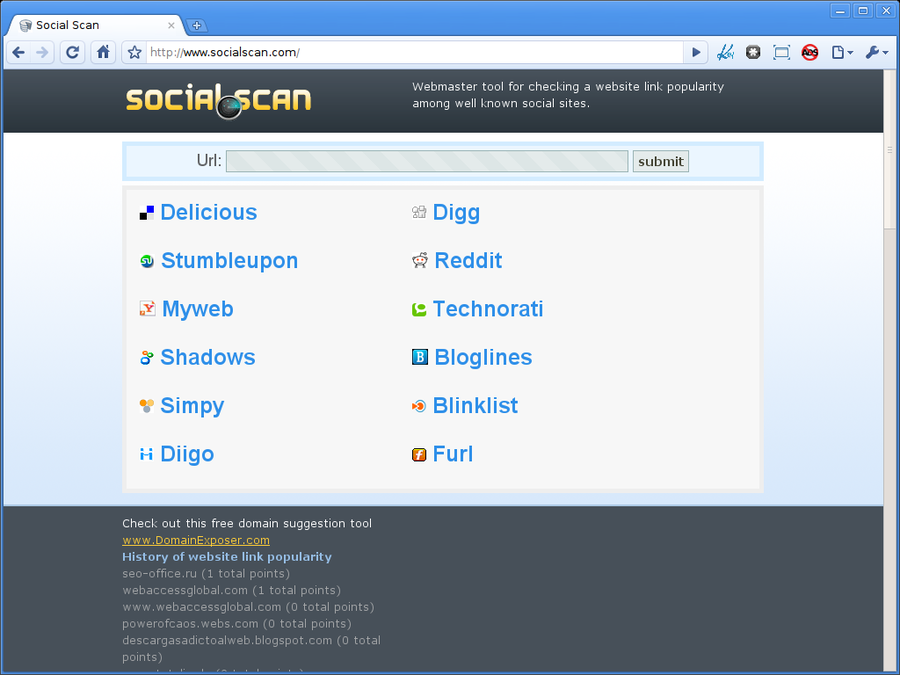The height and width of the screenshot is (675, 900).
Task: Click the Blinklist orange icon
Action: coord(419,406)
